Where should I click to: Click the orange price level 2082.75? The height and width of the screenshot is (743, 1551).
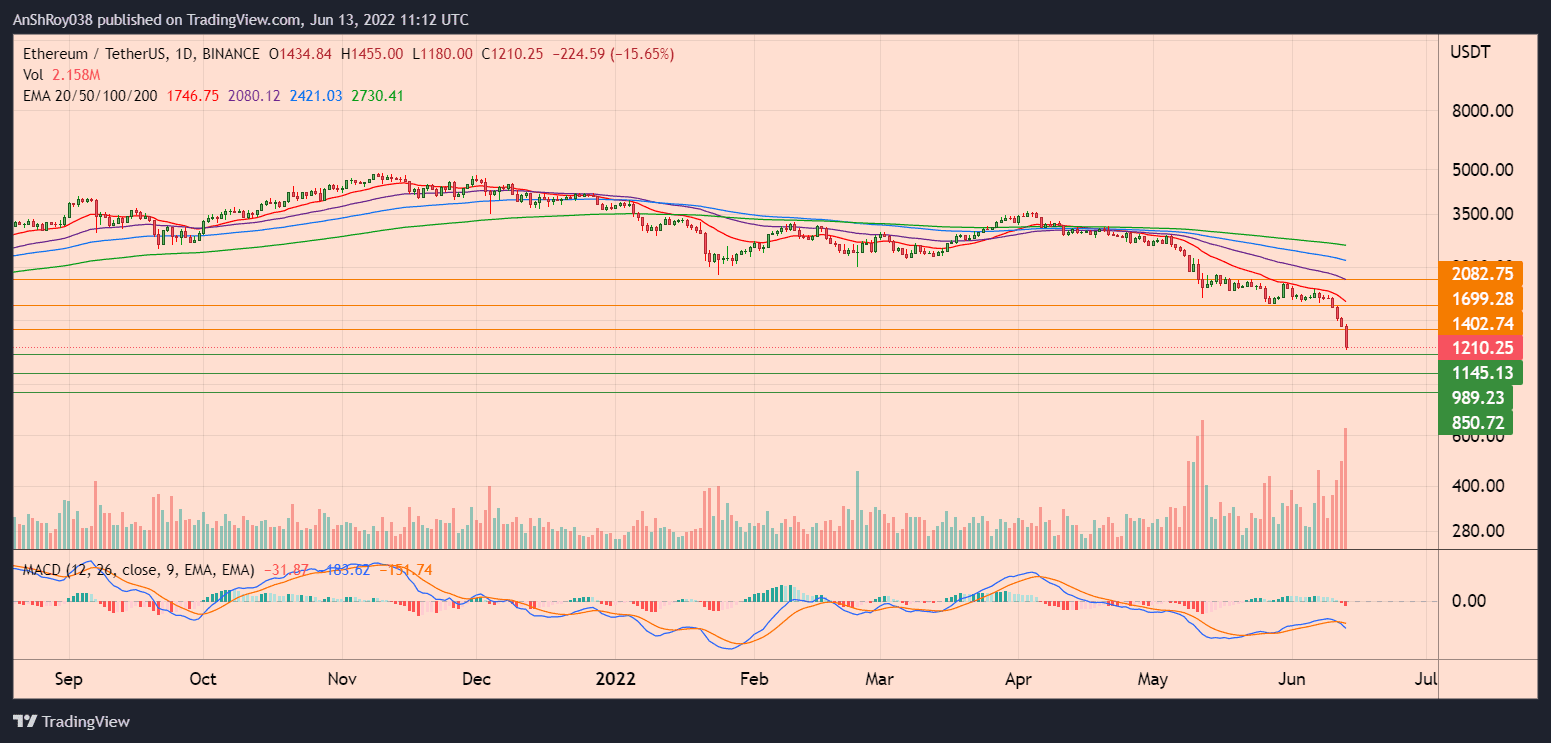pos(1481,273)
